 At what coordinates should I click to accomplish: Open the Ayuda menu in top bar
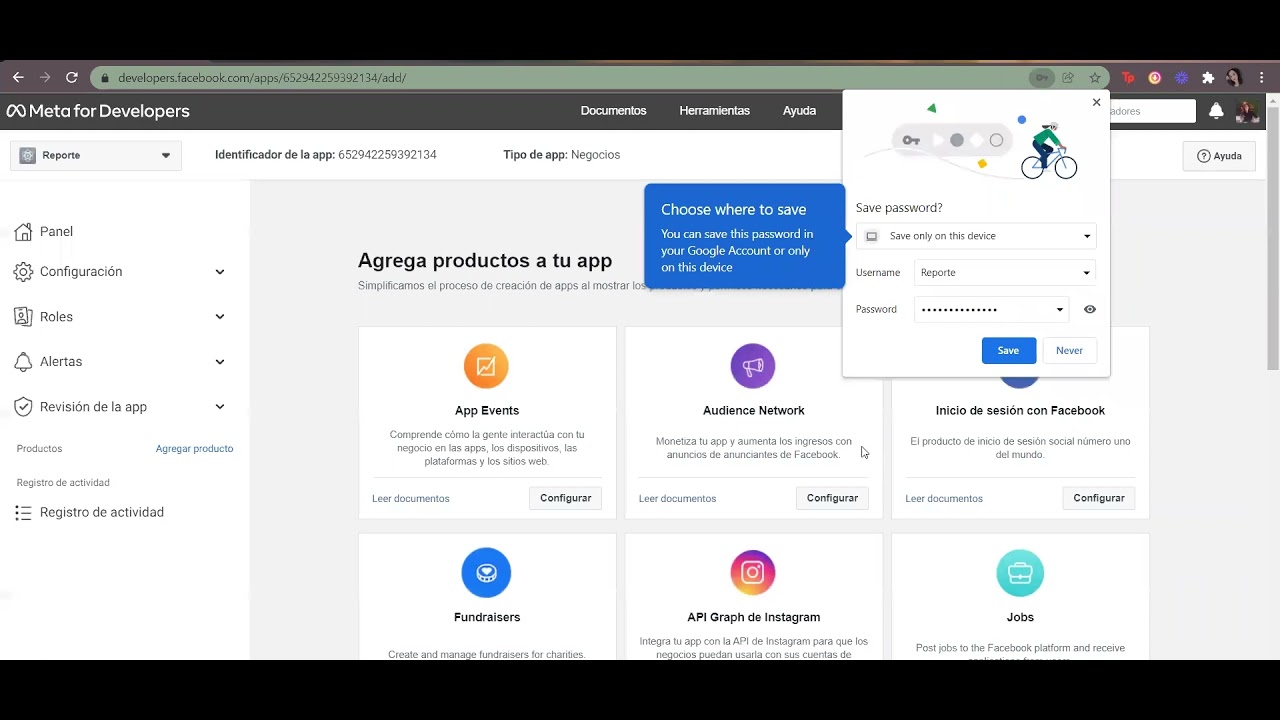coord(799,111)
